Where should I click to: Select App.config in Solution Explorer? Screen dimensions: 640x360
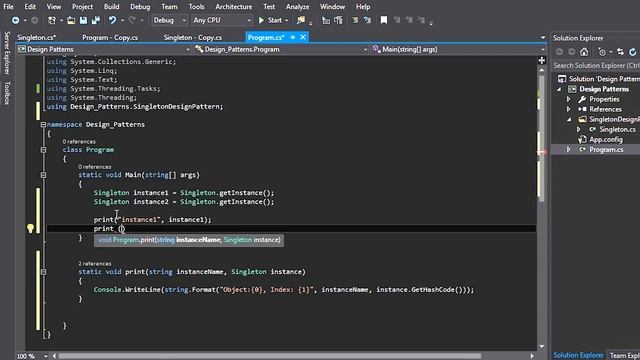tap(606, 140)
